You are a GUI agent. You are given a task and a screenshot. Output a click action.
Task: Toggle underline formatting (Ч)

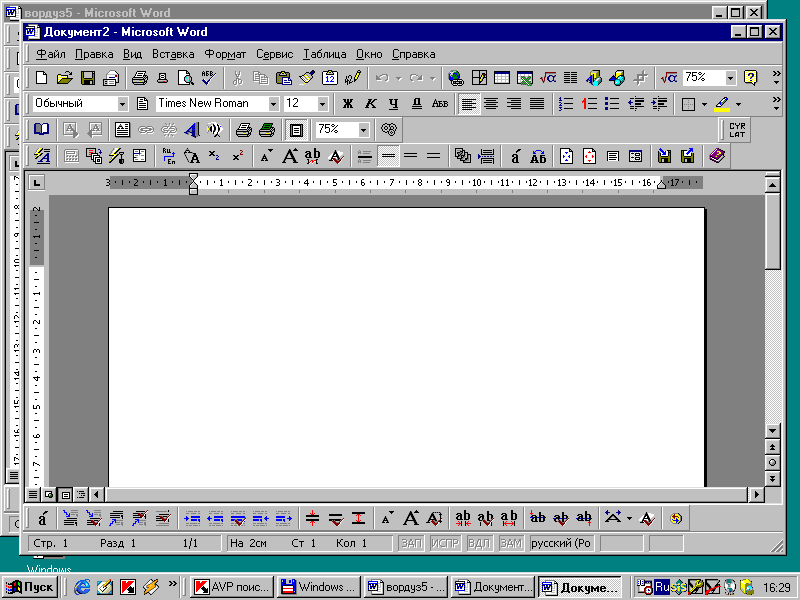coord(393,104)
